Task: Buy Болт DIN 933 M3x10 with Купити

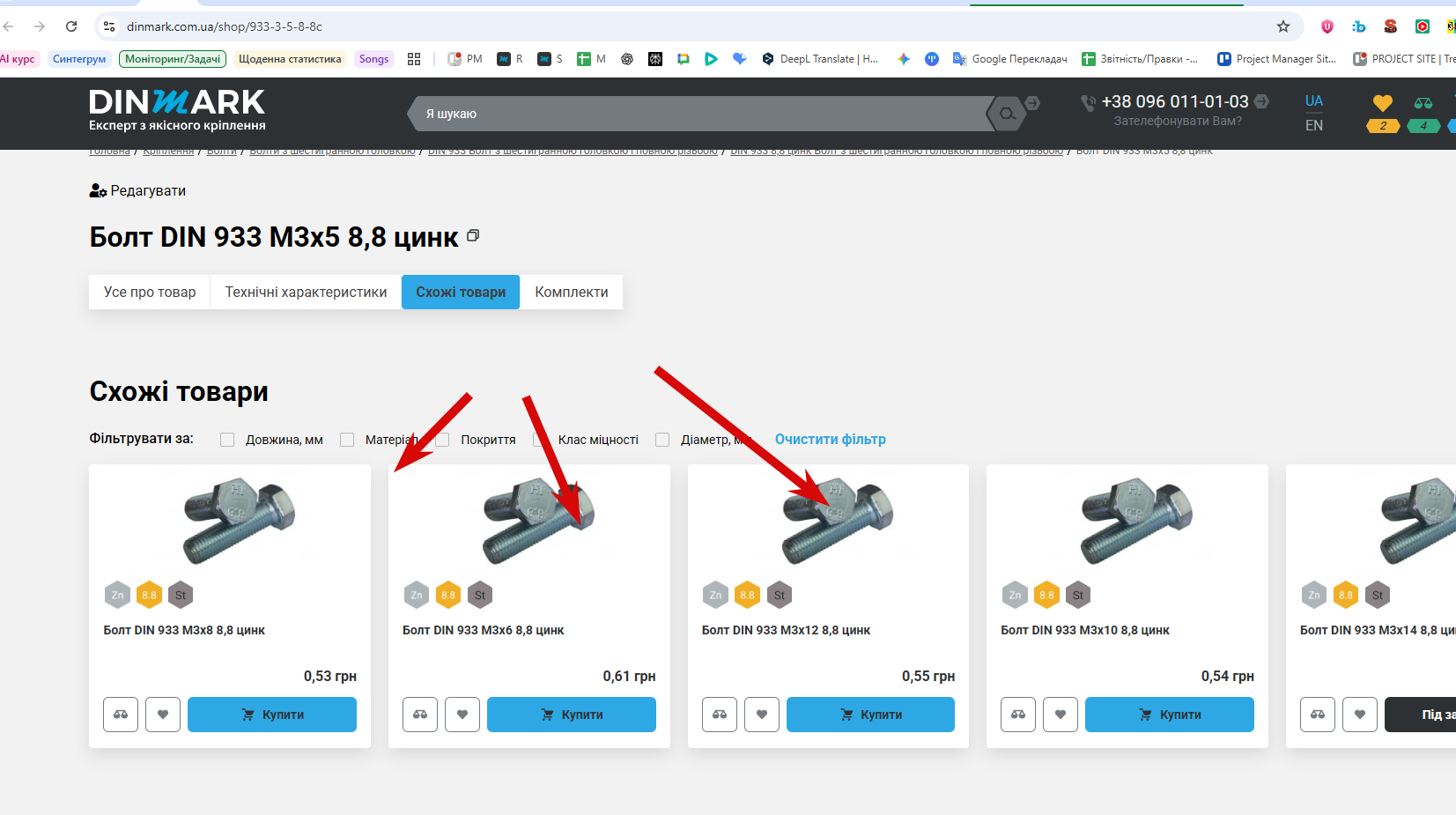Action: coord(1170,715)
